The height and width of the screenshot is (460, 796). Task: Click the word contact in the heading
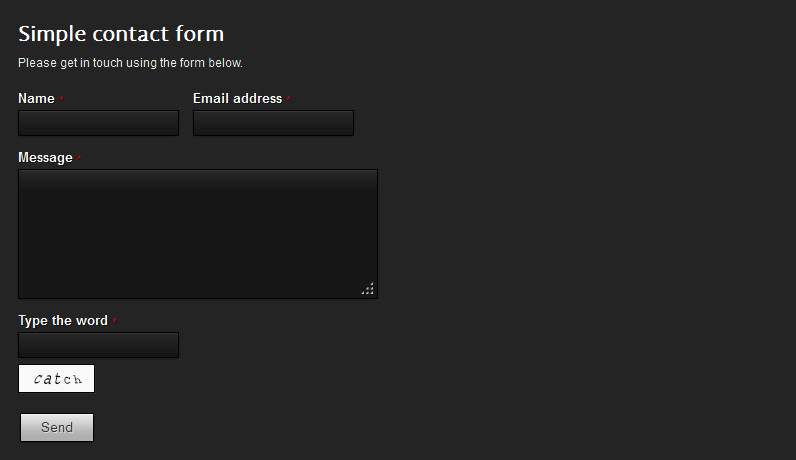[x=130, y=34]
